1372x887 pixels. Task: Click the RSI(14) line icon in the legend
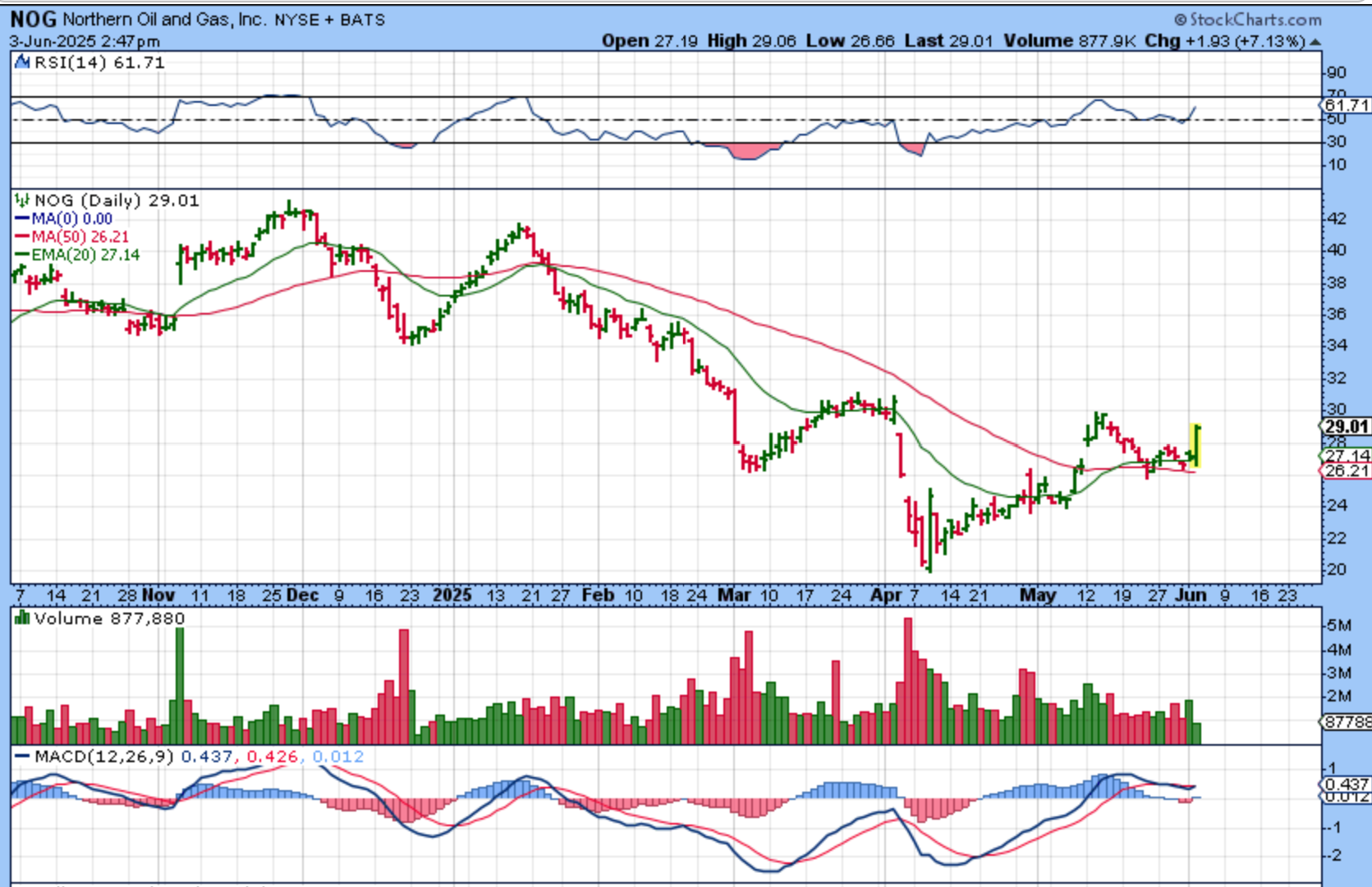click(x=23, y=62)
